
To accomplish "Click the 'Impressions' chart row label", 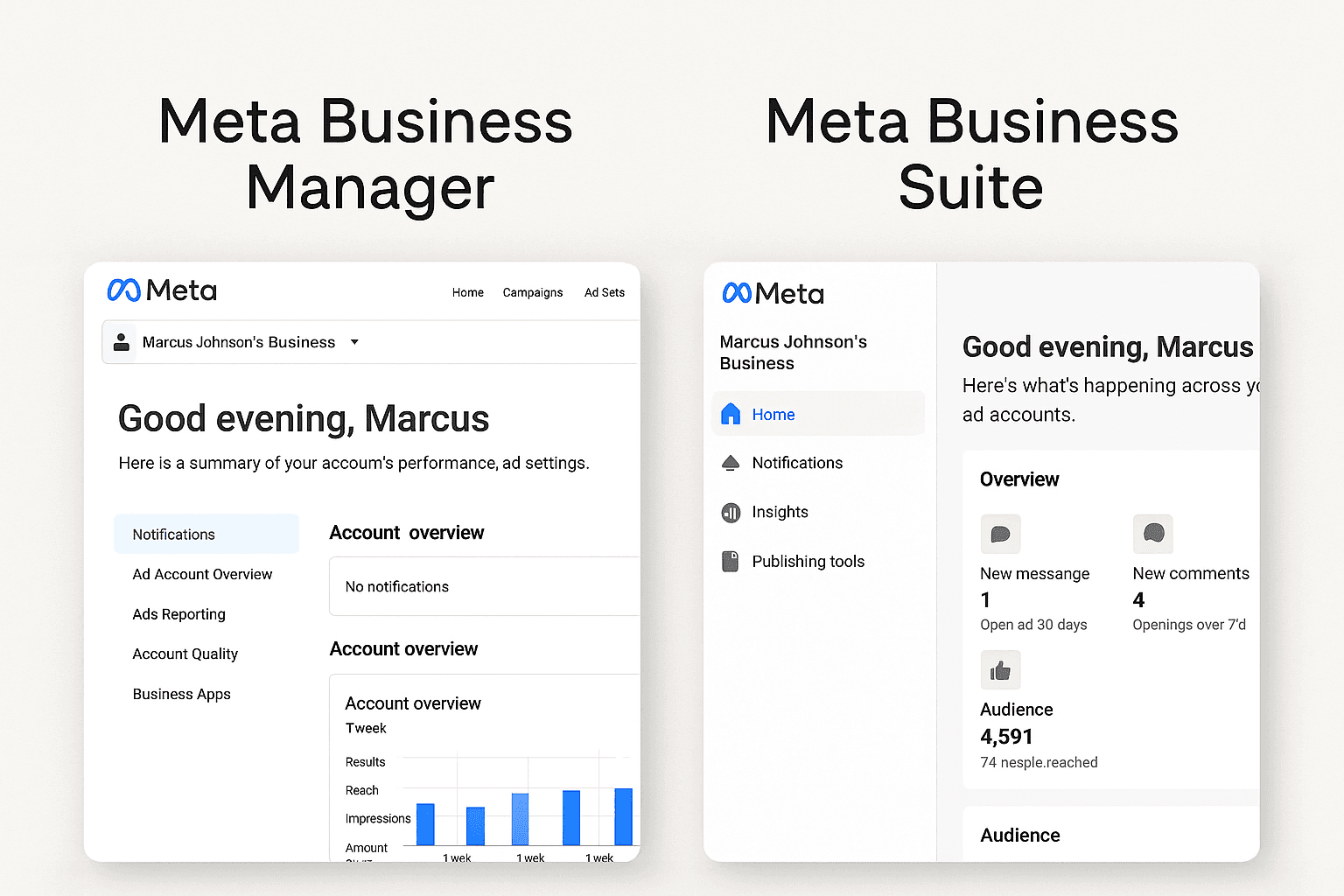I will [378, 819].
